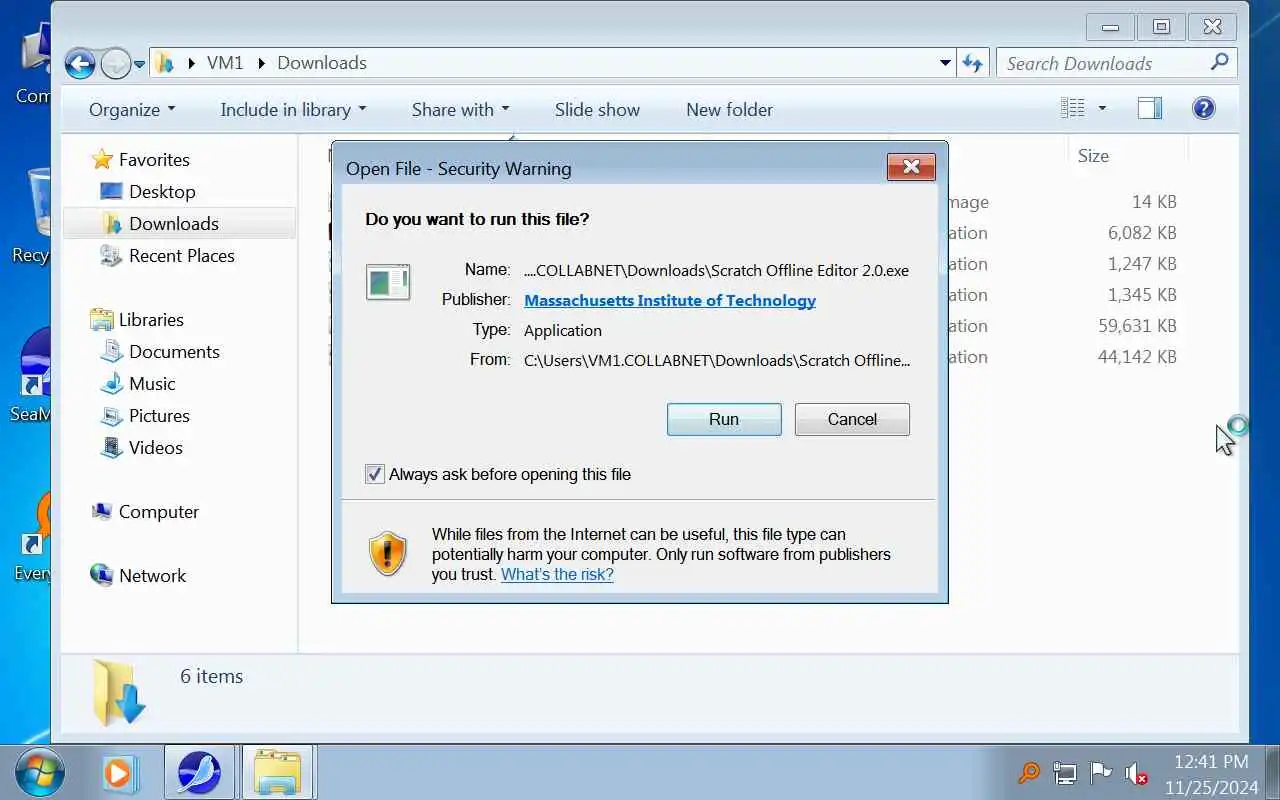The height and width of the screenshot is (800, 1280).
Task: Click Downloads in the address breadcrumb
Action: 322,62
